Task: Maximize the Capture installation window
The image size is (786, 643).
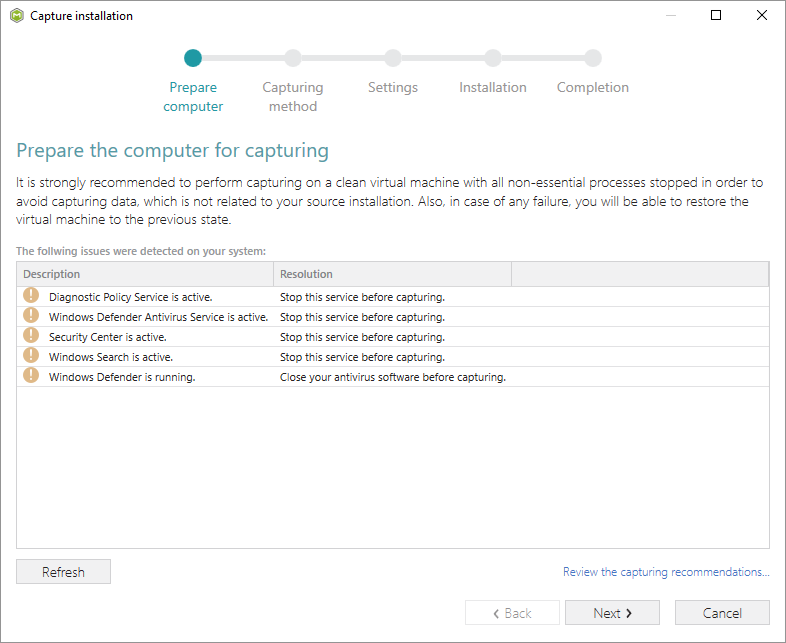Action: tap(716, 15)
